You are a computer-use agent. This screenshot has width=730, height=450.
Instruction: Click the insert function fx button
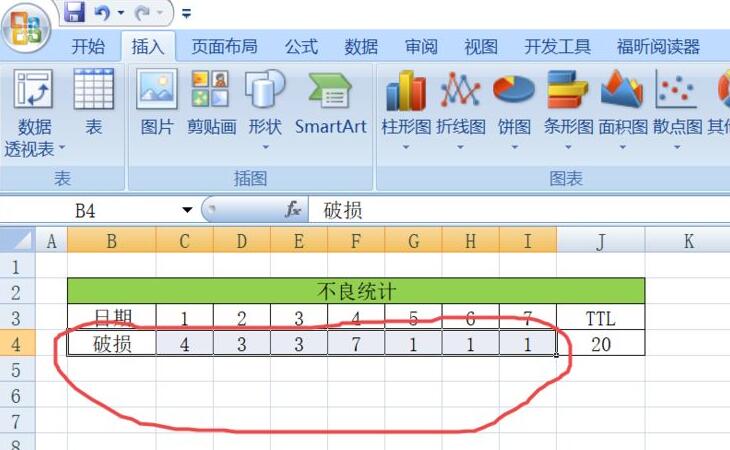(293, 210)
